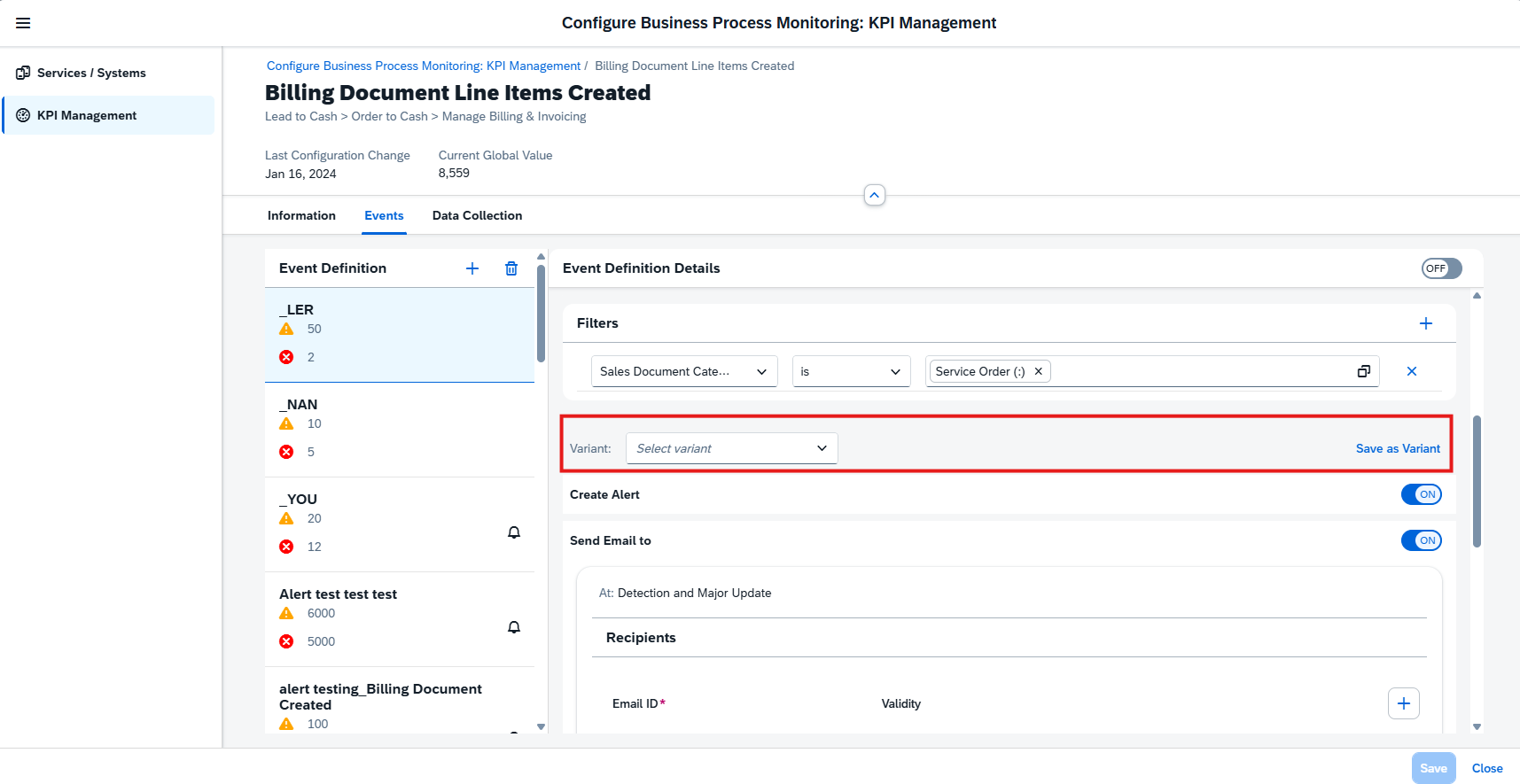Open the Information tab
The height and width of the screenshot is (784, 1520).
[301, 215]
